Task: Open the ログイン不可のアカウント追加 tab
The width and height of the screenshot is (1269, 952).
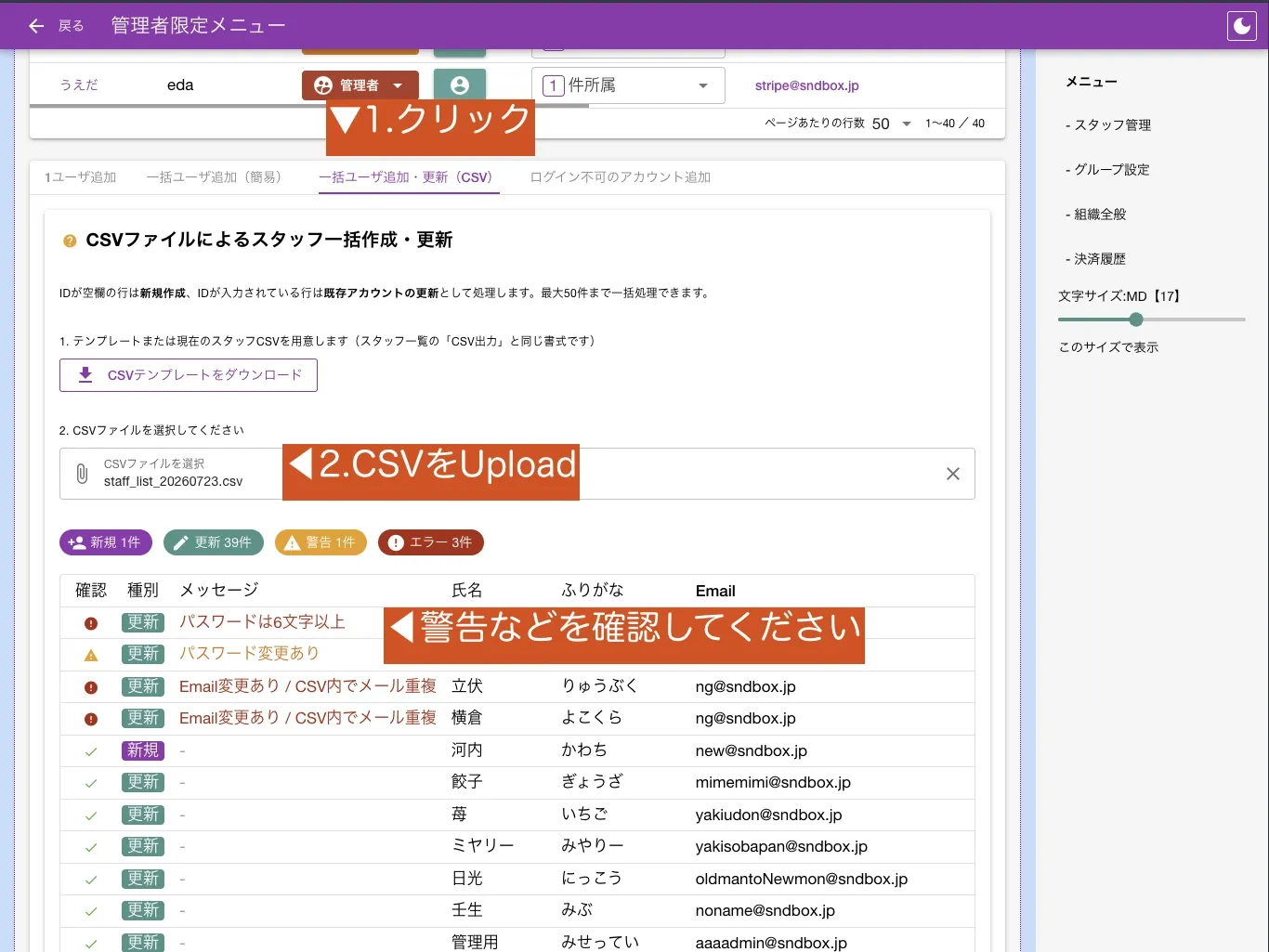Action: click(621, 177)
